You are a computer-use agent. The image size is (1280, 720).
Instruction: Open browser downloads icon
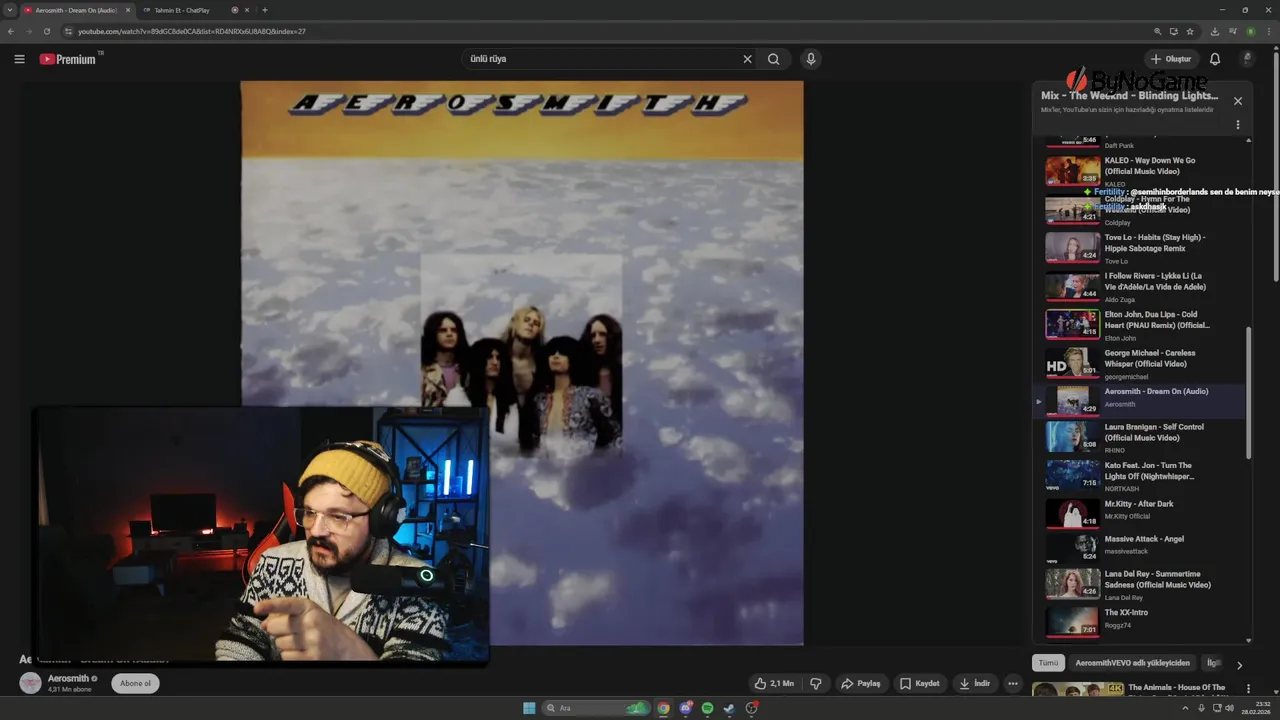pos(1214,31)
